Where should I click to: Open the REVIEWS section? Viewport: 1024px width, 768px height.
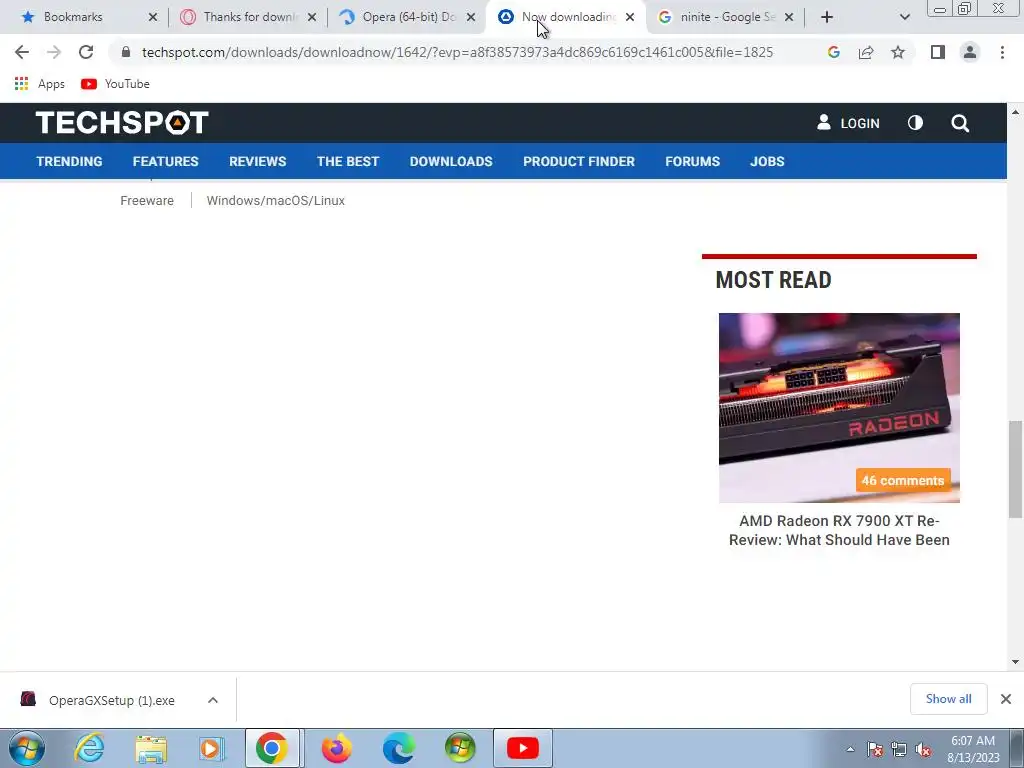(x=257, y=161)
